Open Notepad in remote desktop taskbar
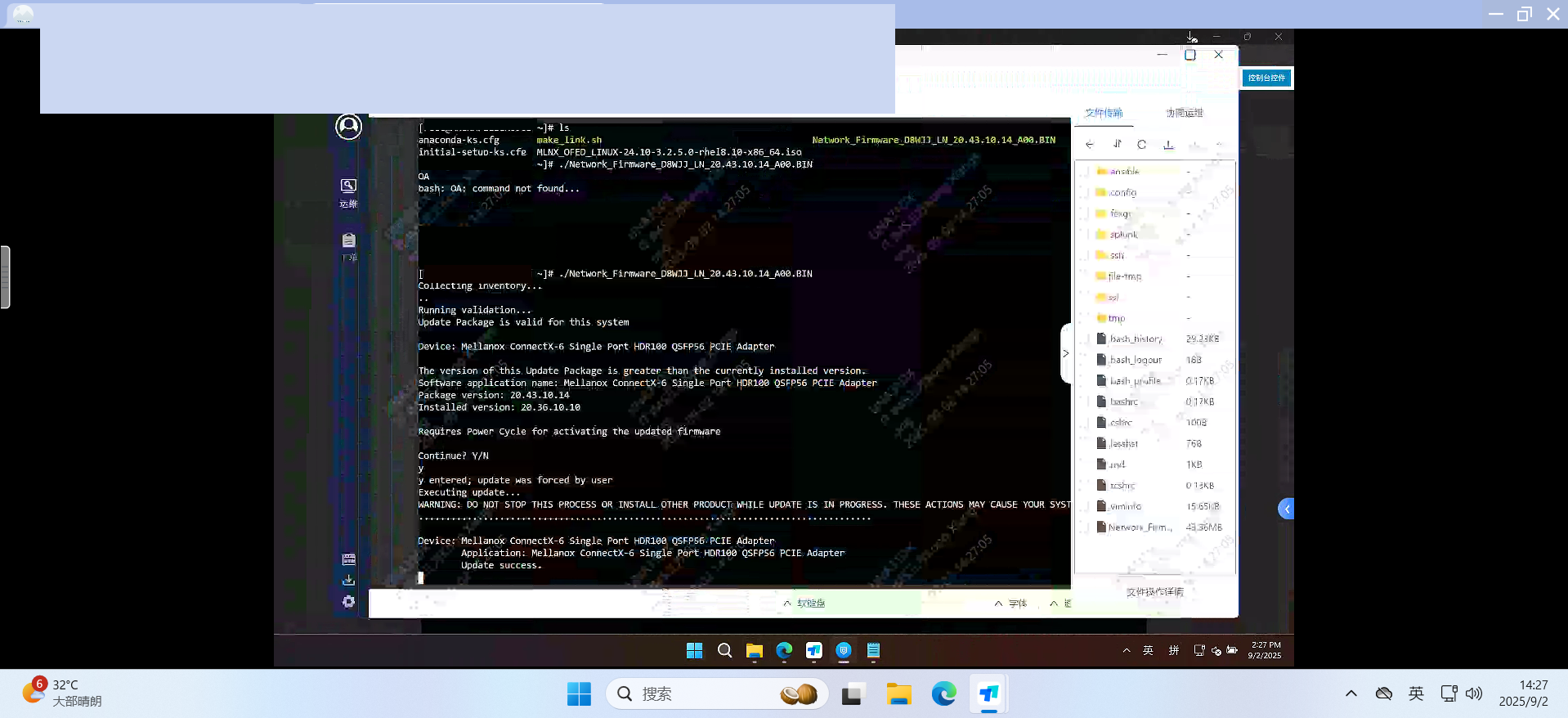 click(873, 651)
